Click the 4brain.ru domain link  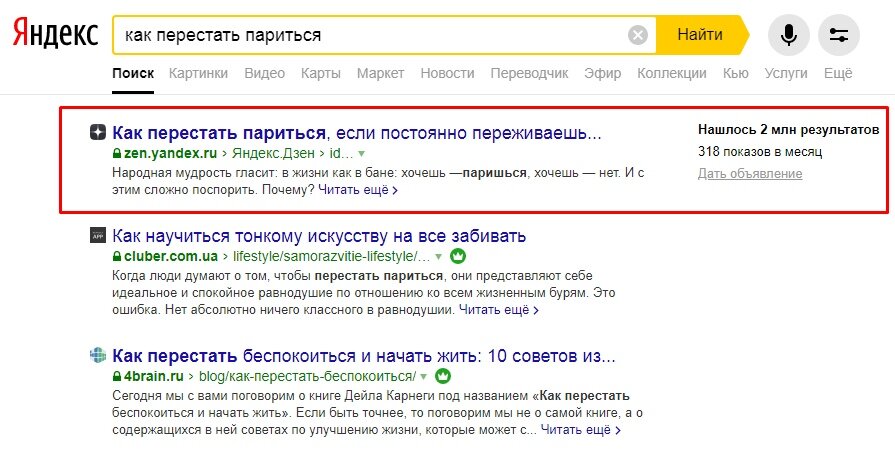[154, 377]
